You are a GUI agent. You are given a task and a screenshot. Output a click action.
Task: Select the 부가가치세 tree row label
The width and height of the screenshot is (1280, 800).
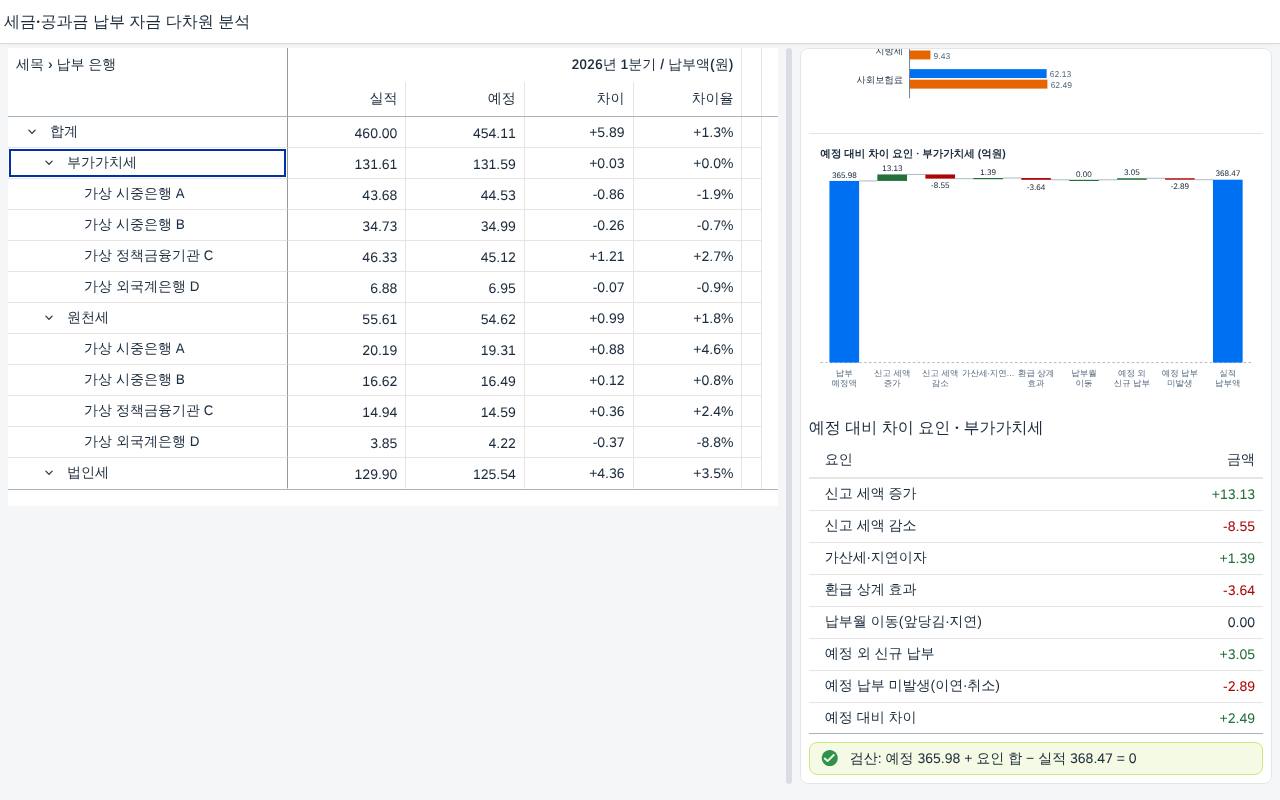[x=101, y=163]
